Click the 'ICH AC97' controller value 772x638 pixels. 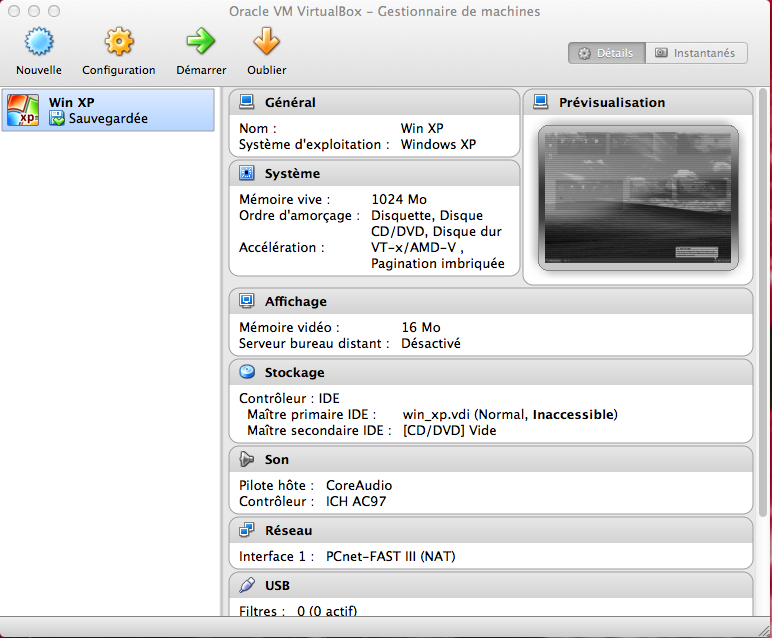(x=356, y=501)
